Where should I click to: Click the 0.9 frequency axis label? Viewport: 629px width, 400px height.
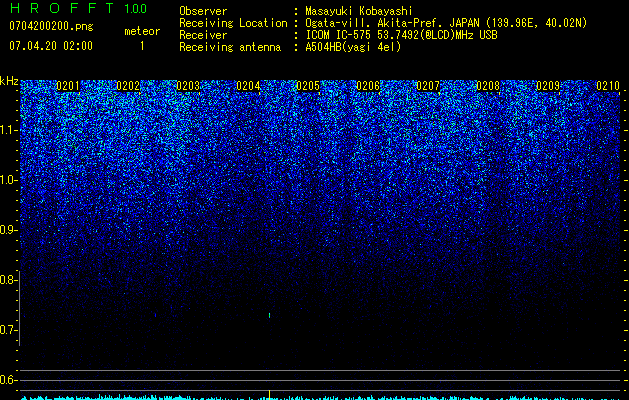click(x=8, y=230)
